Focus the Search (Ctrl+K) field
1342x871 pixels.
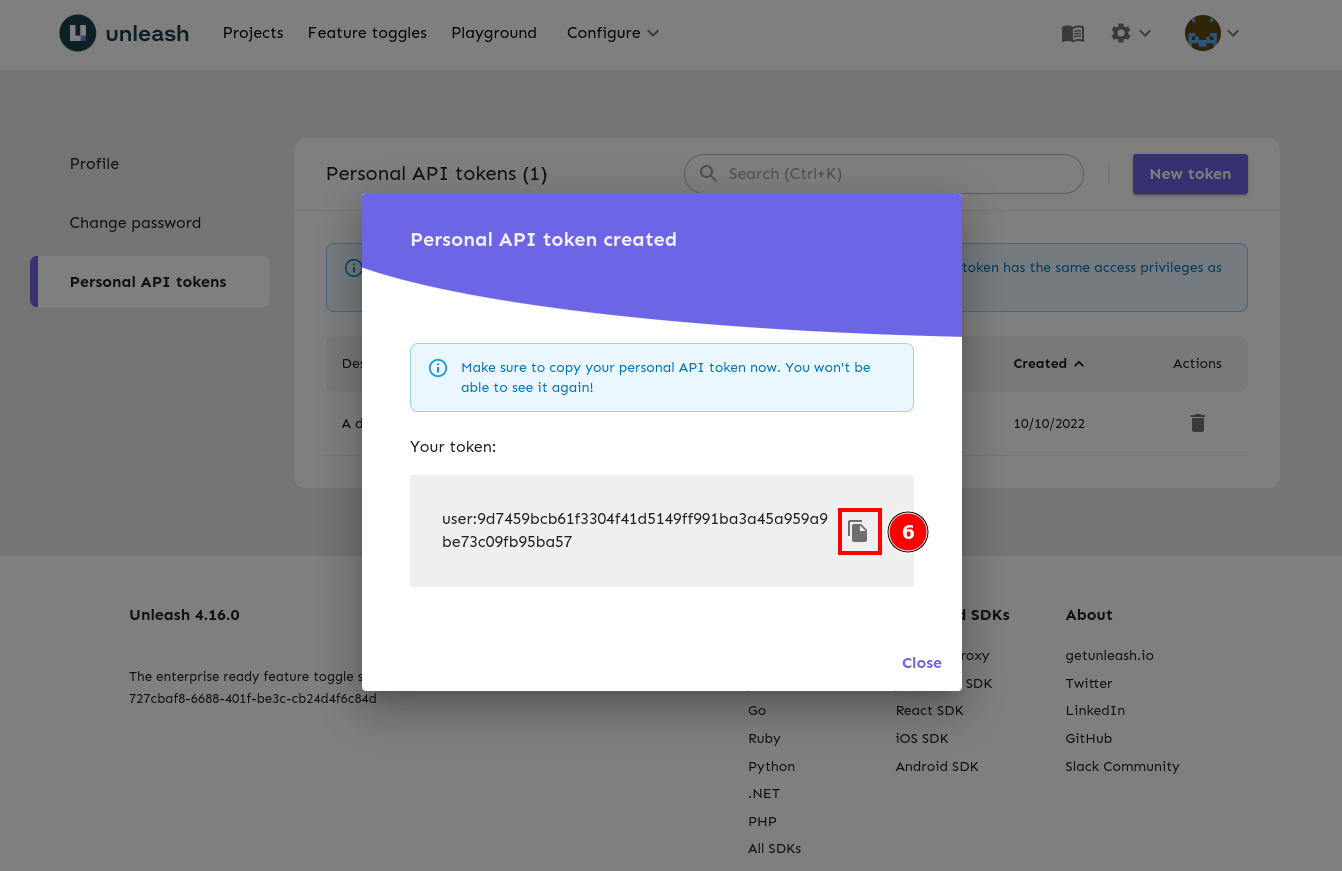pyautogui.click(x=895, y=174)
